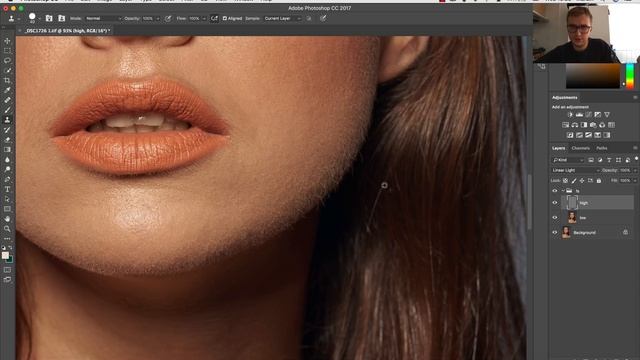This screenshot has height=360, width=640.
Task: Add an Invert adjustment
Action: pos(570,135)
